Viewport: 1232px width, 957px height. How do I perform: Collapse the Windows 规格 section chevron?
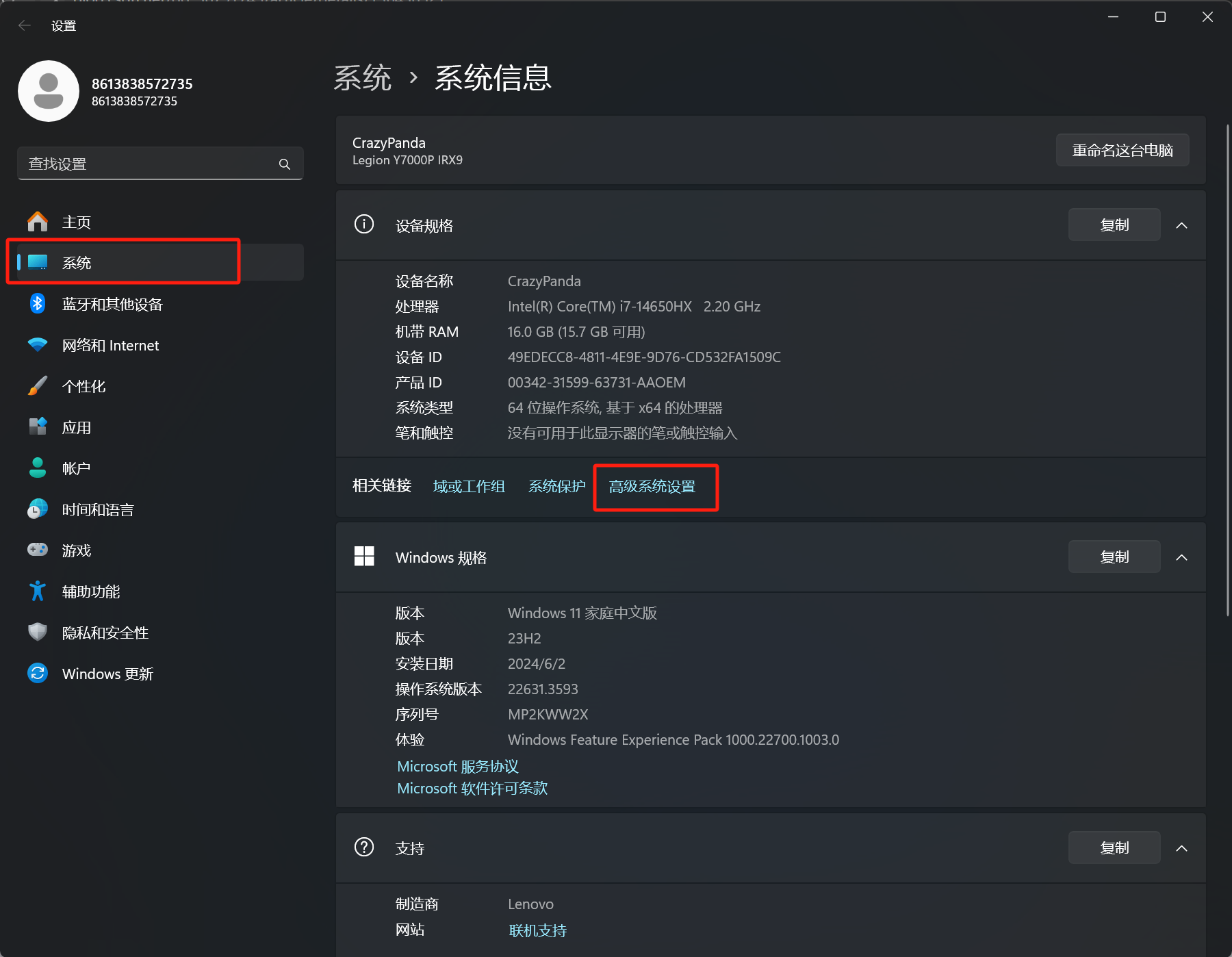(x=1181, y=557)
